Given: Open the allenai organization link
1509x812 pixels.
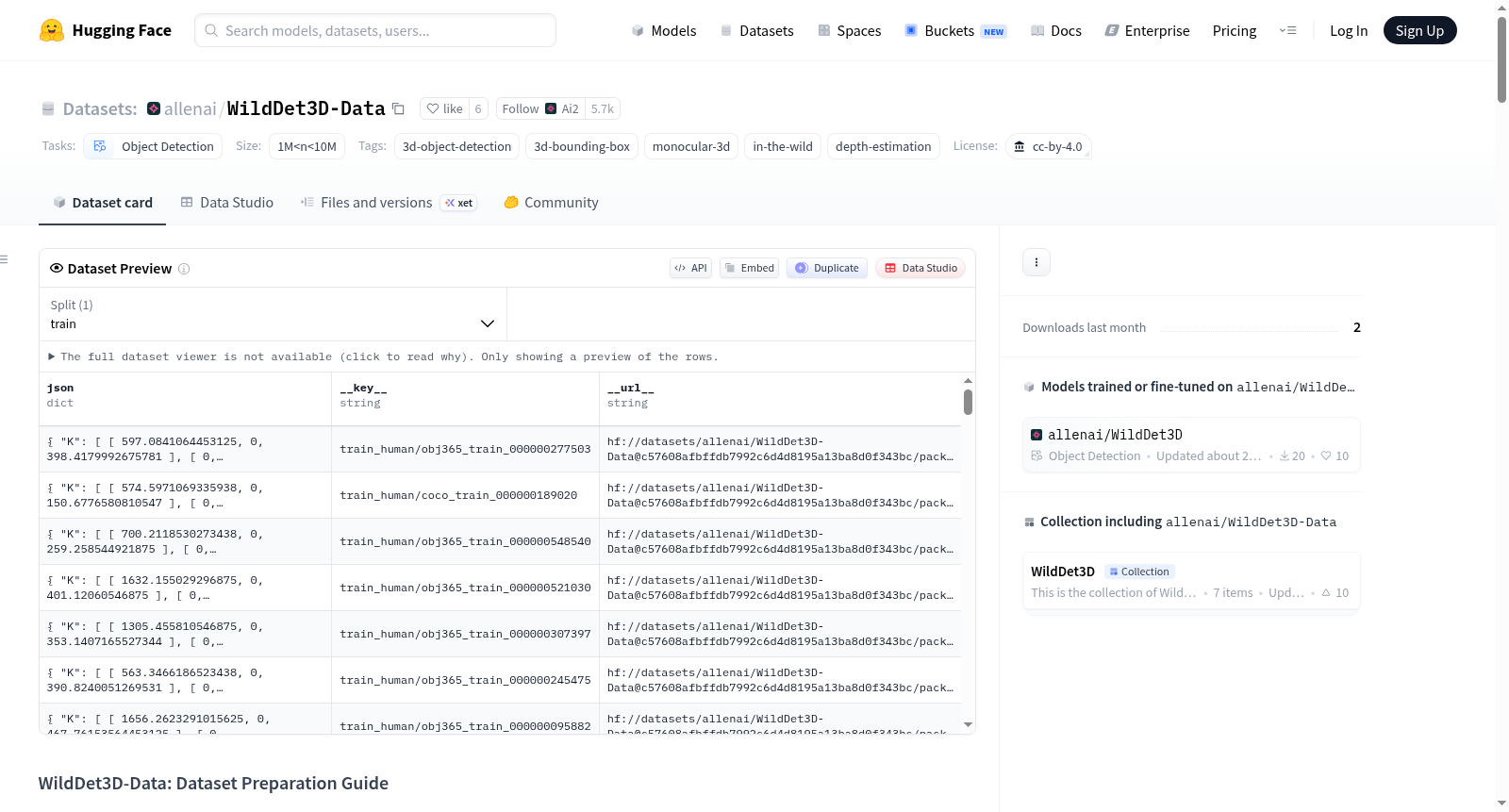Looking at the screenshot, I should [x=191, y=108].
